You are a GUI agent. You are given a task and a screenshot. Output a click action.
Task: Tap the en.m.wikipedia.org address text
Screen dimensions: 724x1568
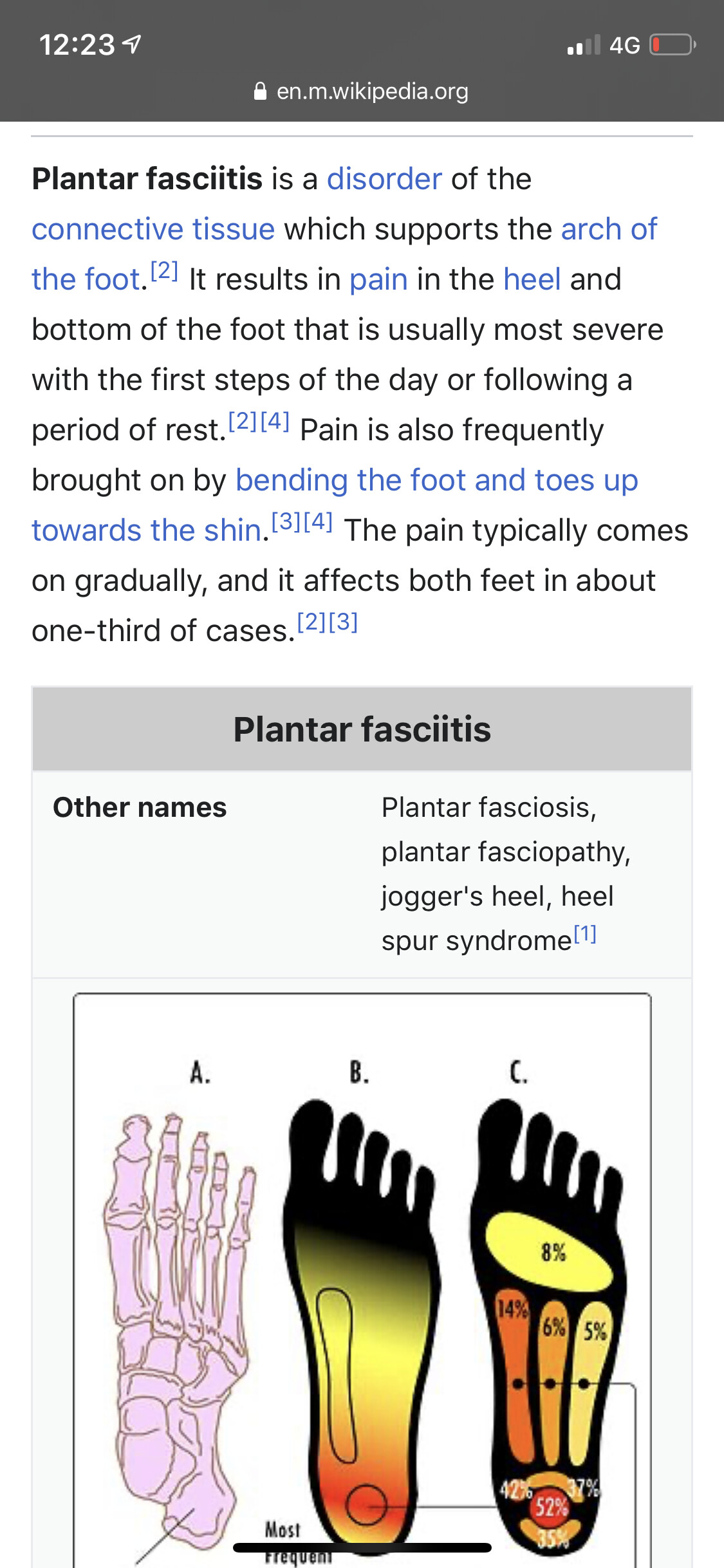tap(372, 91)
